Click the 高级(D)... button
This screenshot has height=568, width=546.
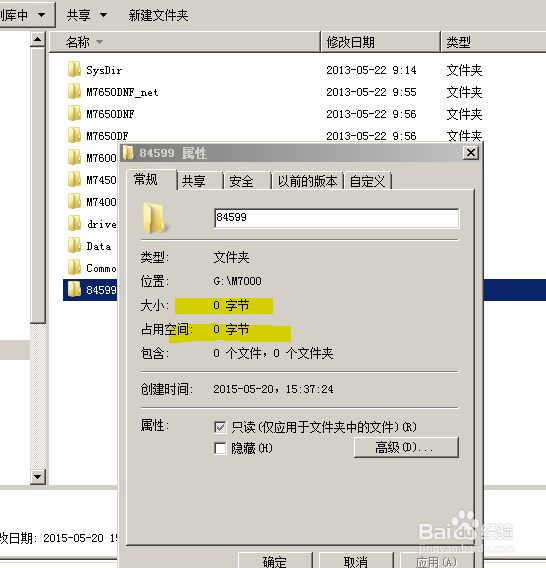click(406, 447)
